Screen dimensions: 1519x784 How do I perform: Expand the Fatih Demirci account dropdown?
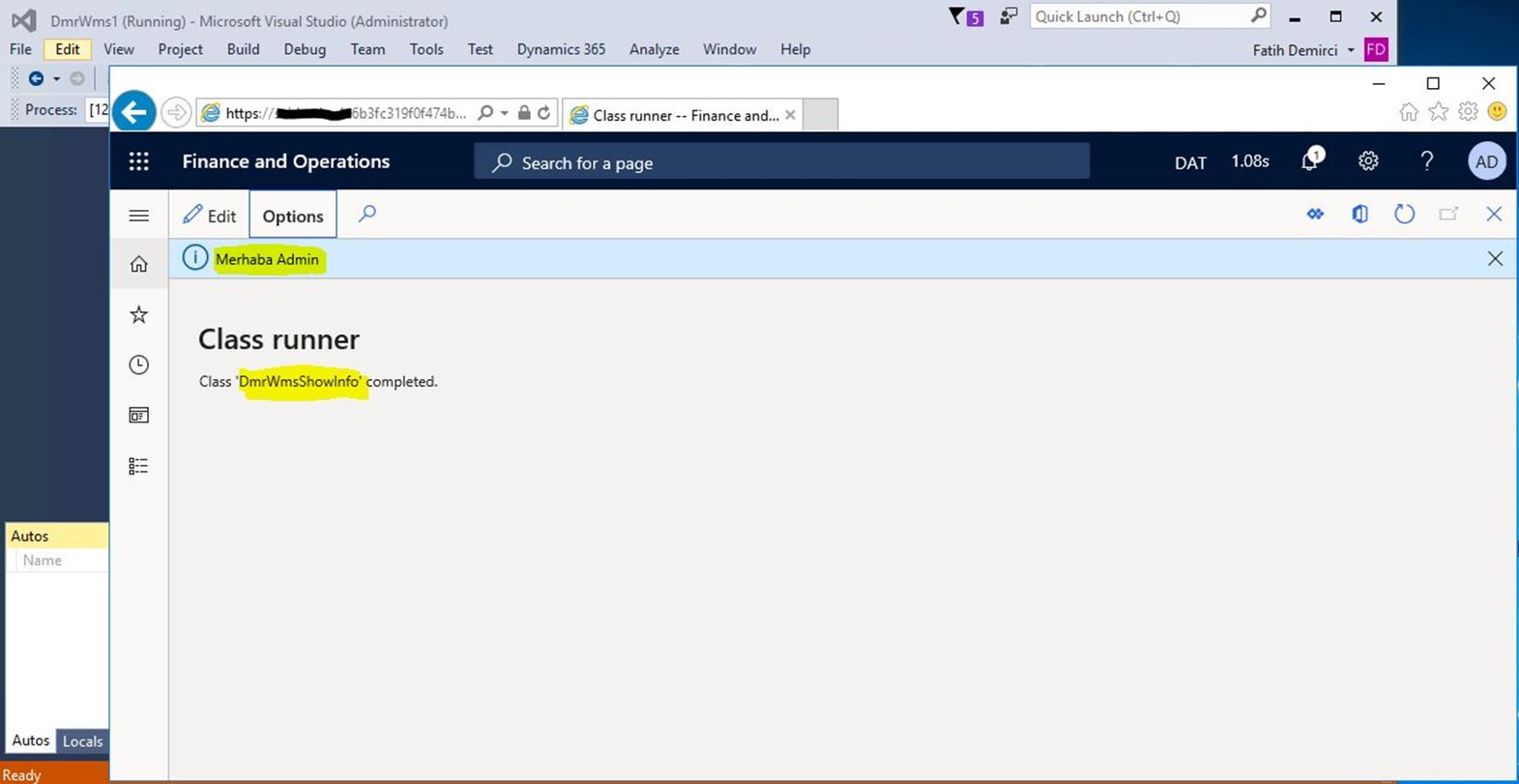(x=1351, y=50)
